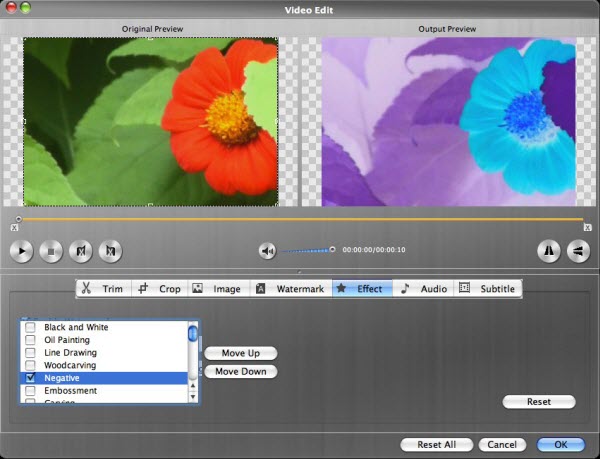Play the video preview

(x=21, y=251)
